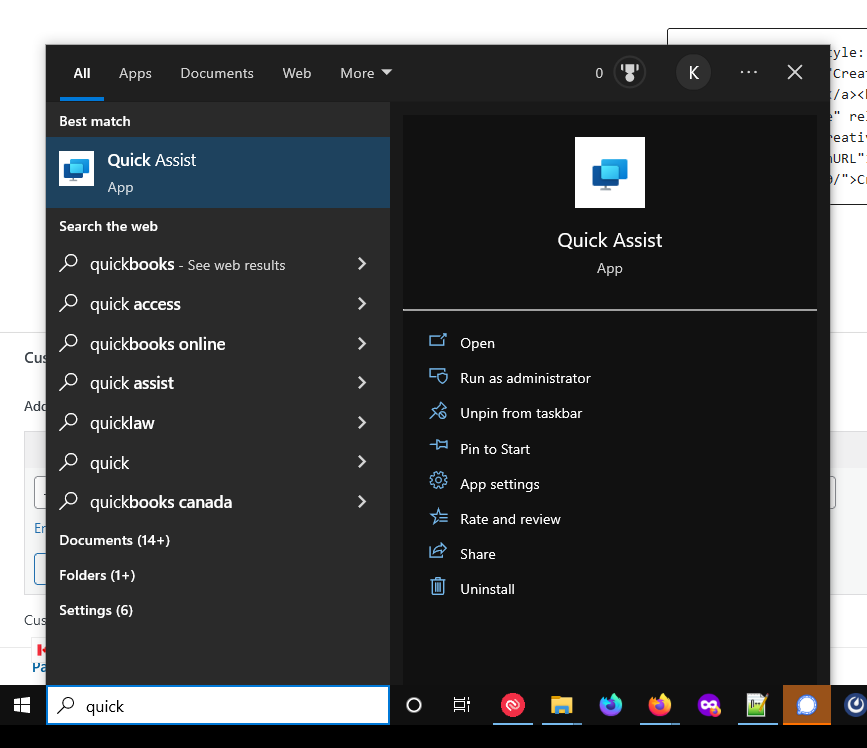Switch to the All tab
Viewport: 867px width, 748px height.
coord(82,73)
